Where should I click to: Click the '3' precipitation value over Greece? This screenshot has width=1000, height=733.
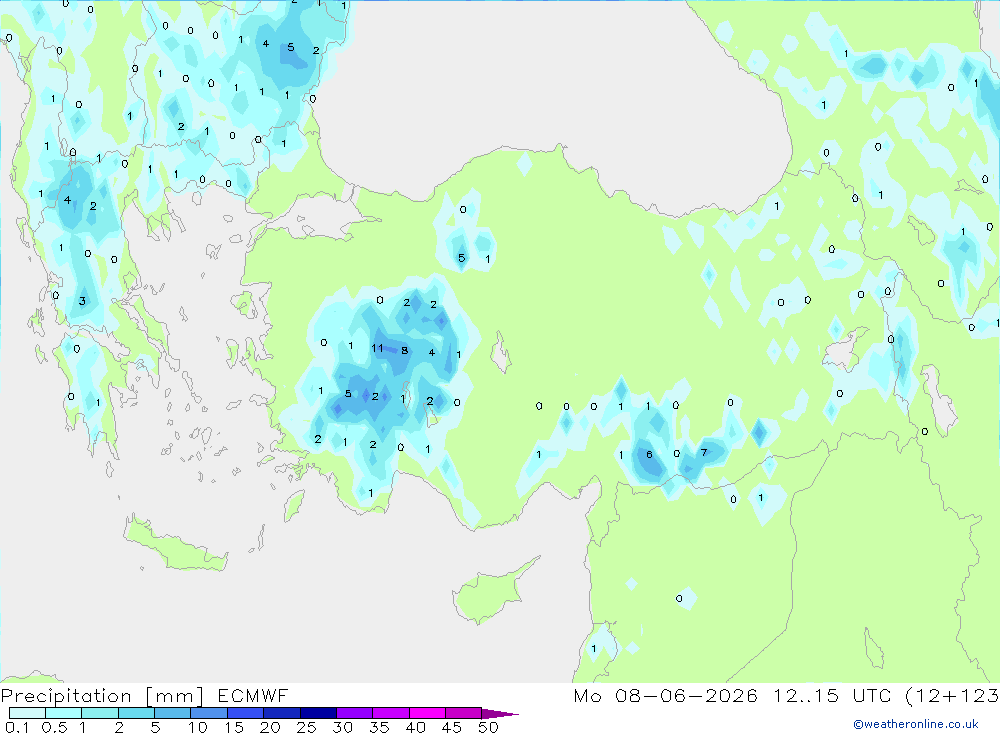coord(82,301)
